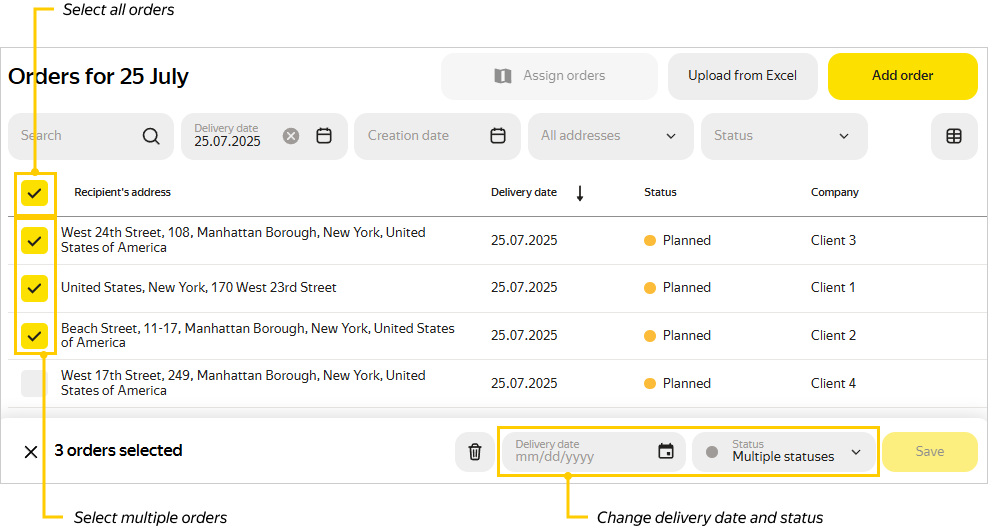Uncheck the West 24th Street order
The width and height of the screenshot is (988, 527).
click(35, 240)
